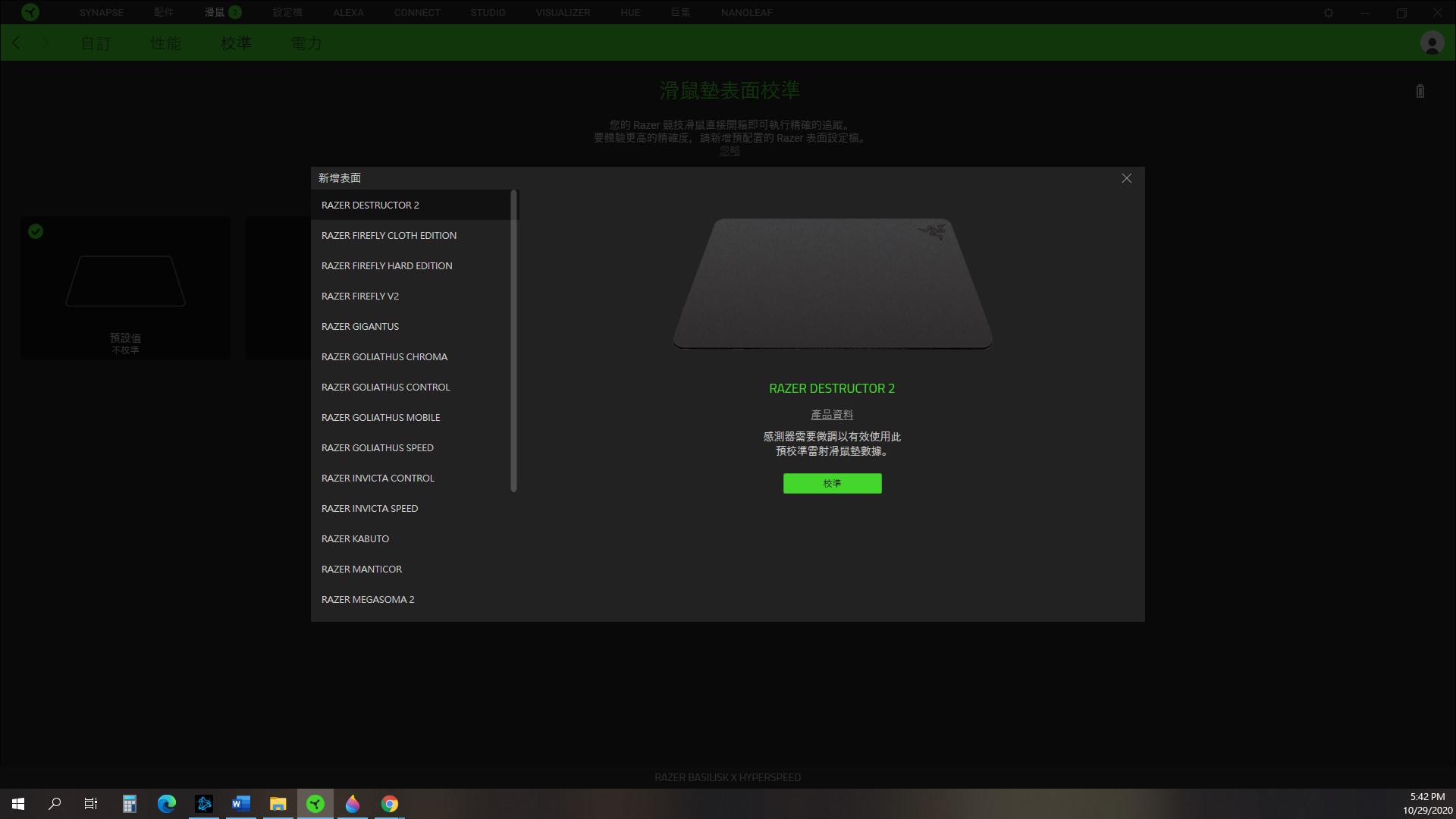Open the VISUALIZER tab

point(563,13)
